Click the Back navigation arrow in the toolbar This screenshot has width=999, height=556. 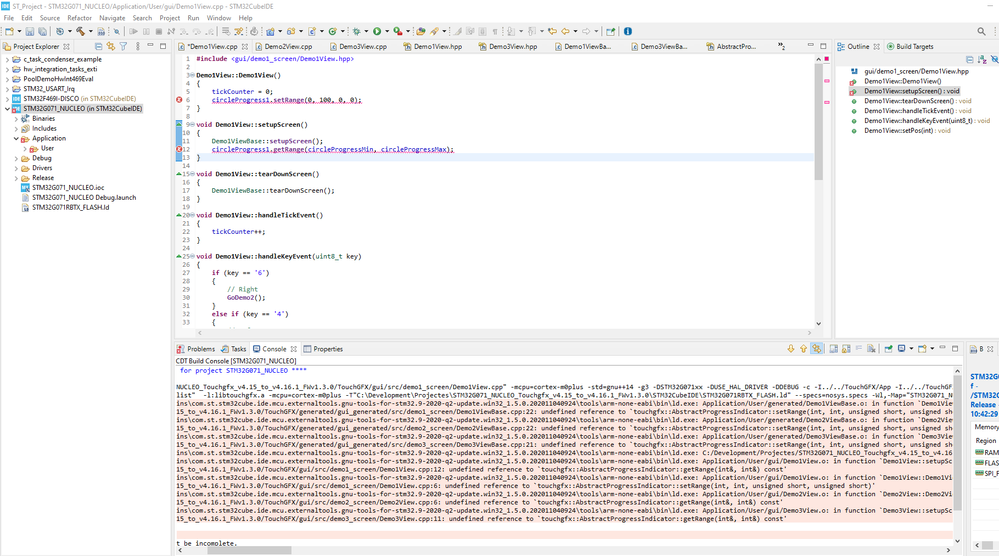click(565, 31)
